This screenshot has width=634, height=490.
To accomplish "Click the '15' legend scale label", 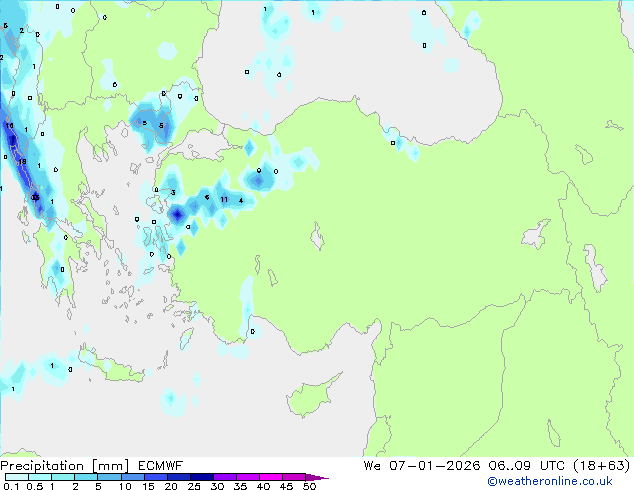I will point(148,486).
